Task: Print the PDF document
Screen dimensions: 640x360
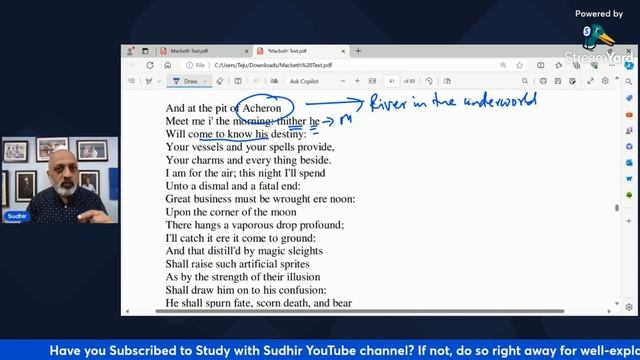Action: (543, 81)
